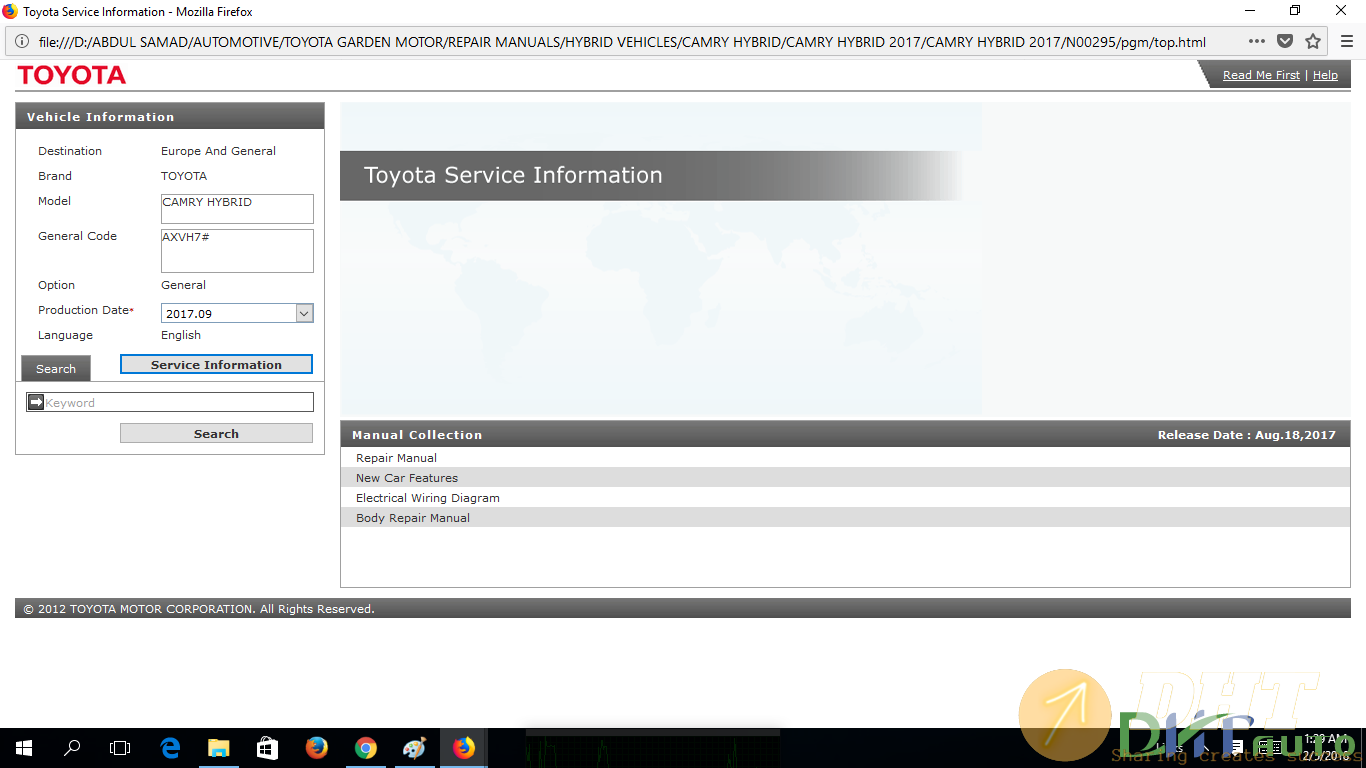Open File Explorer from the taskbar

pos(218,748)
